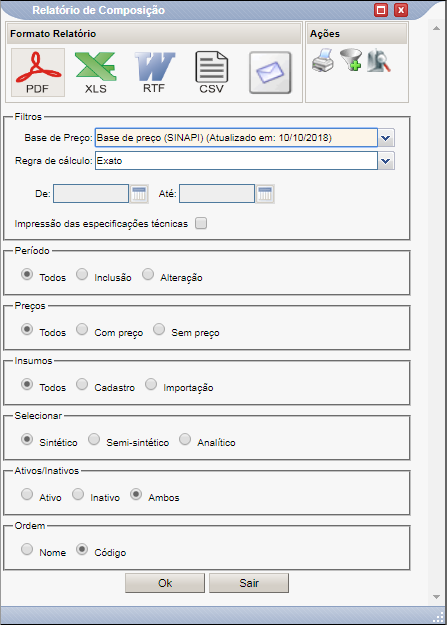Click the email envelope icon

point(270,73)
